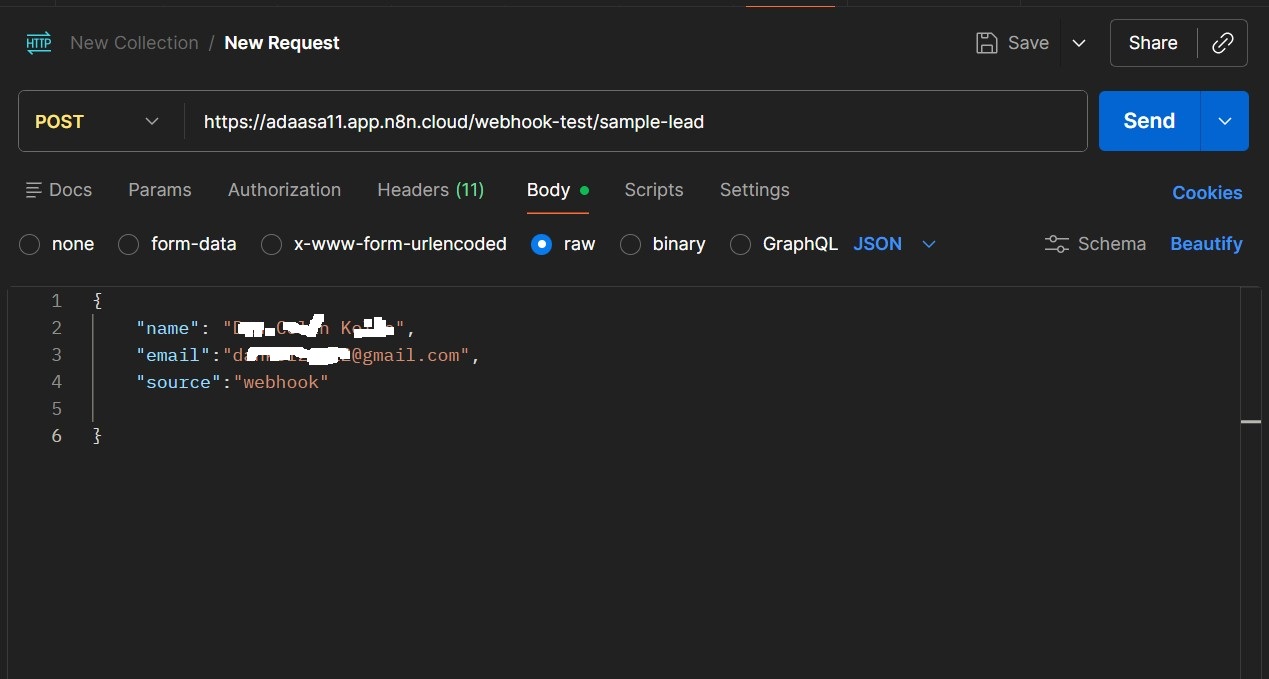1269x679 pixels.
Task: Open the JSON format dropdown
Action: (x=895, y=244)
